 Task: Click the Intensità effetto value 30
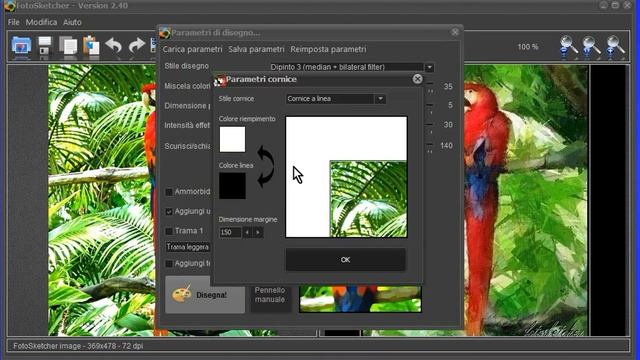(x=448, y=125)
